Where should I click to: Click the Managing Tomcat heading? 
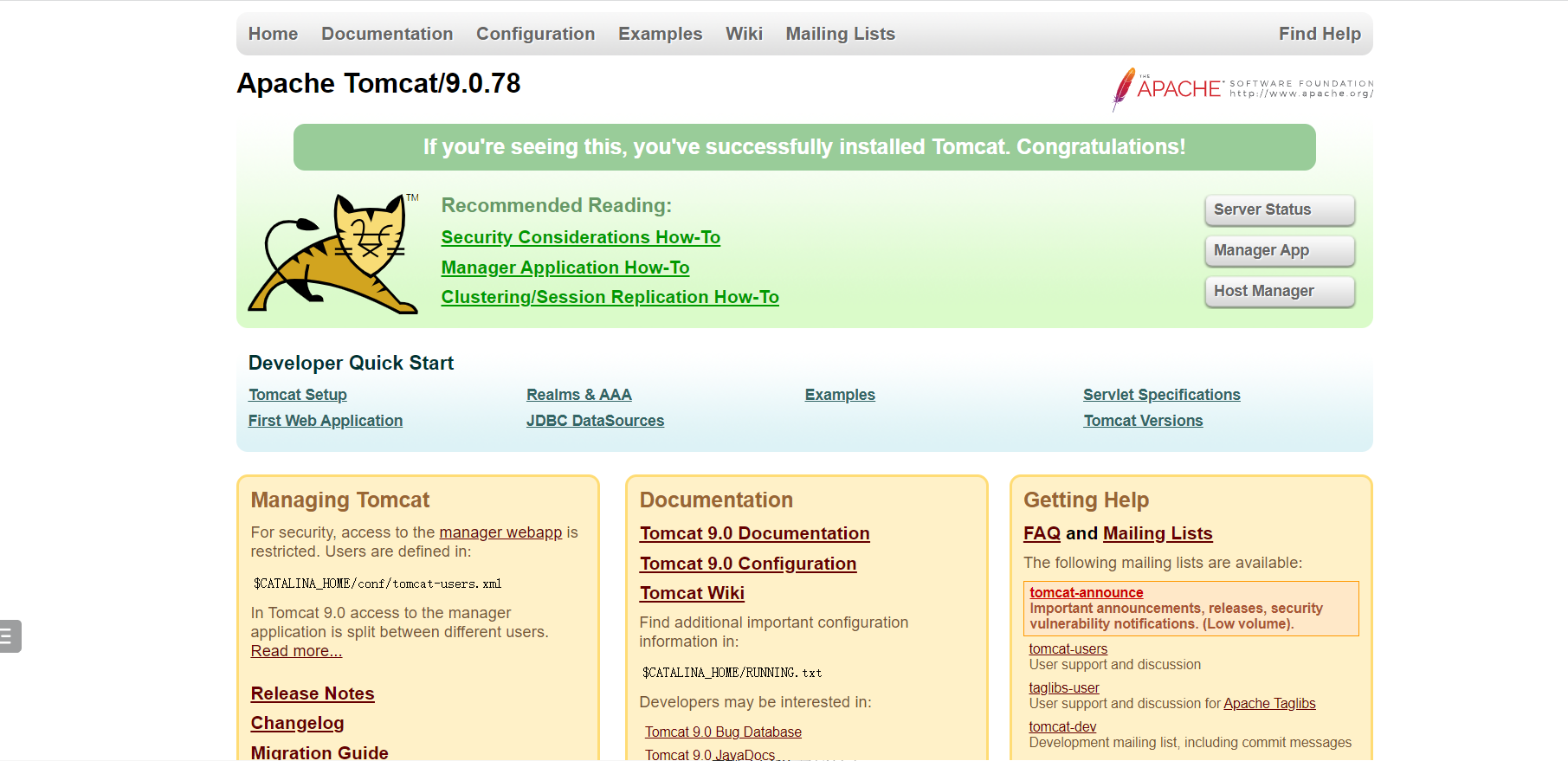tap(339, 500)
